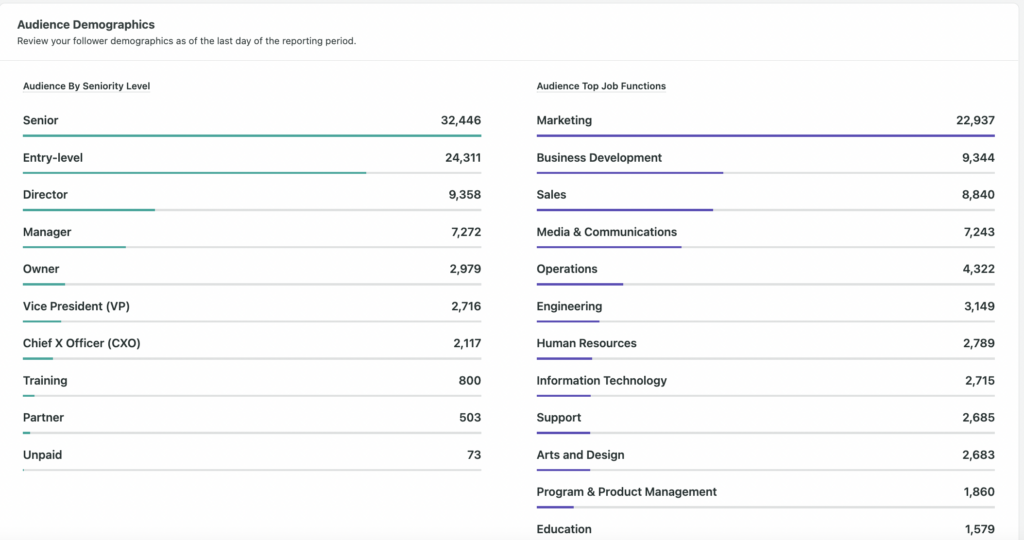Select the Education job function label

pos(564,529)
